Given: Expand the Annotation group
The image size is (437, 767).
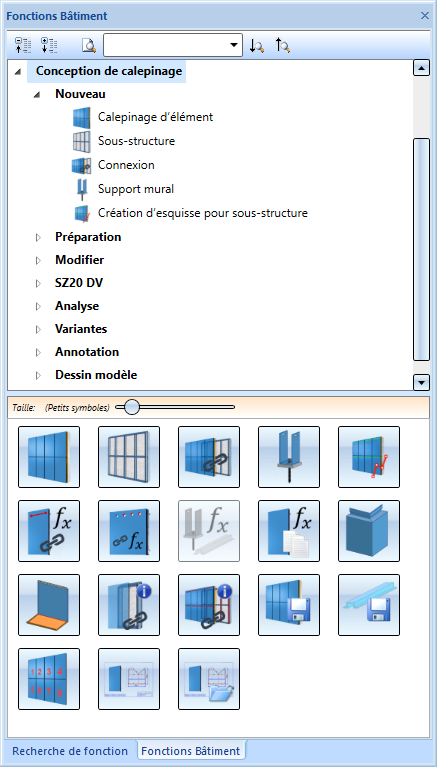Looking at the screenshot, I should [39, 352].
